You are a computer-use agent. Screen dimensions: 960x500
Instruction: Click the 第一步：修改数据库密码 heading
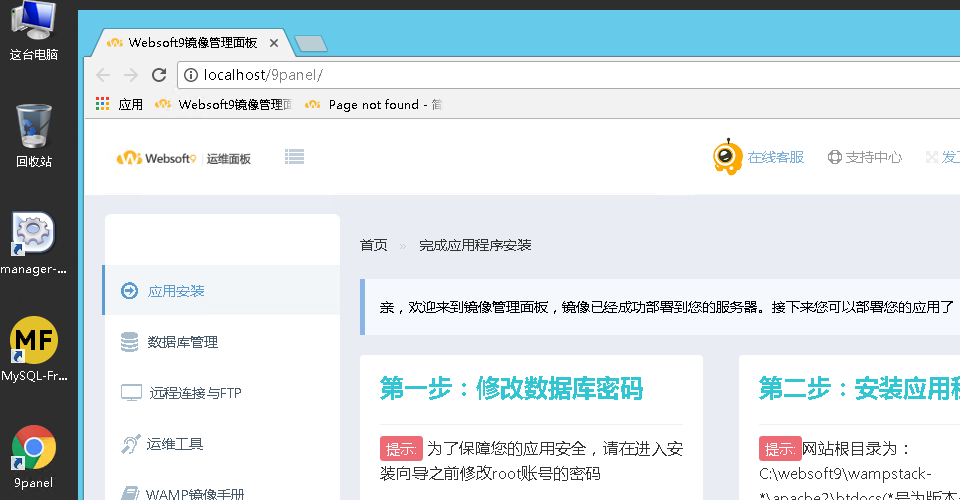(x=511, y=389)
